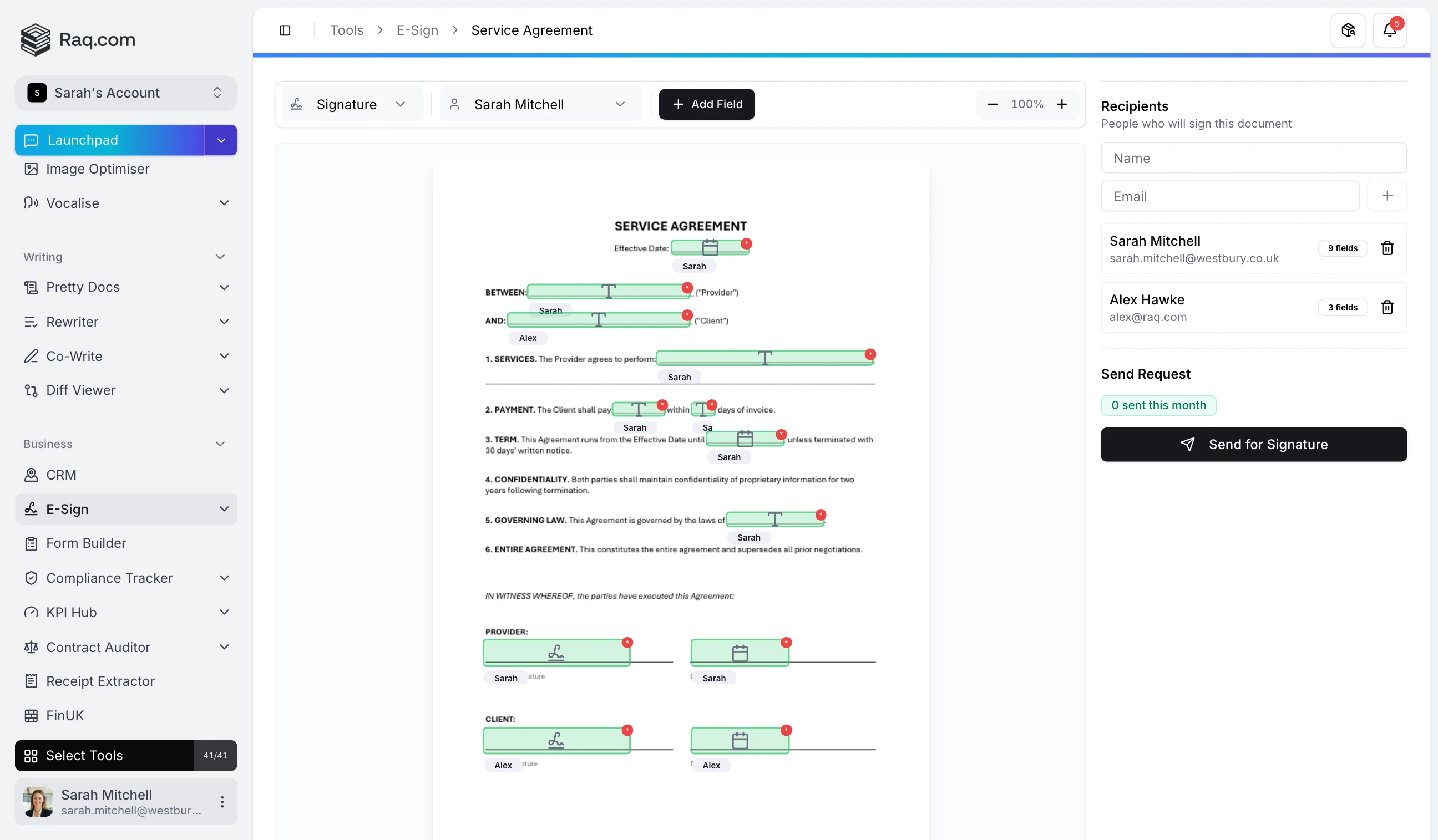1438x840 pixels.
Task: Click the recipient Email field
Action: [x=1230, y=196]
